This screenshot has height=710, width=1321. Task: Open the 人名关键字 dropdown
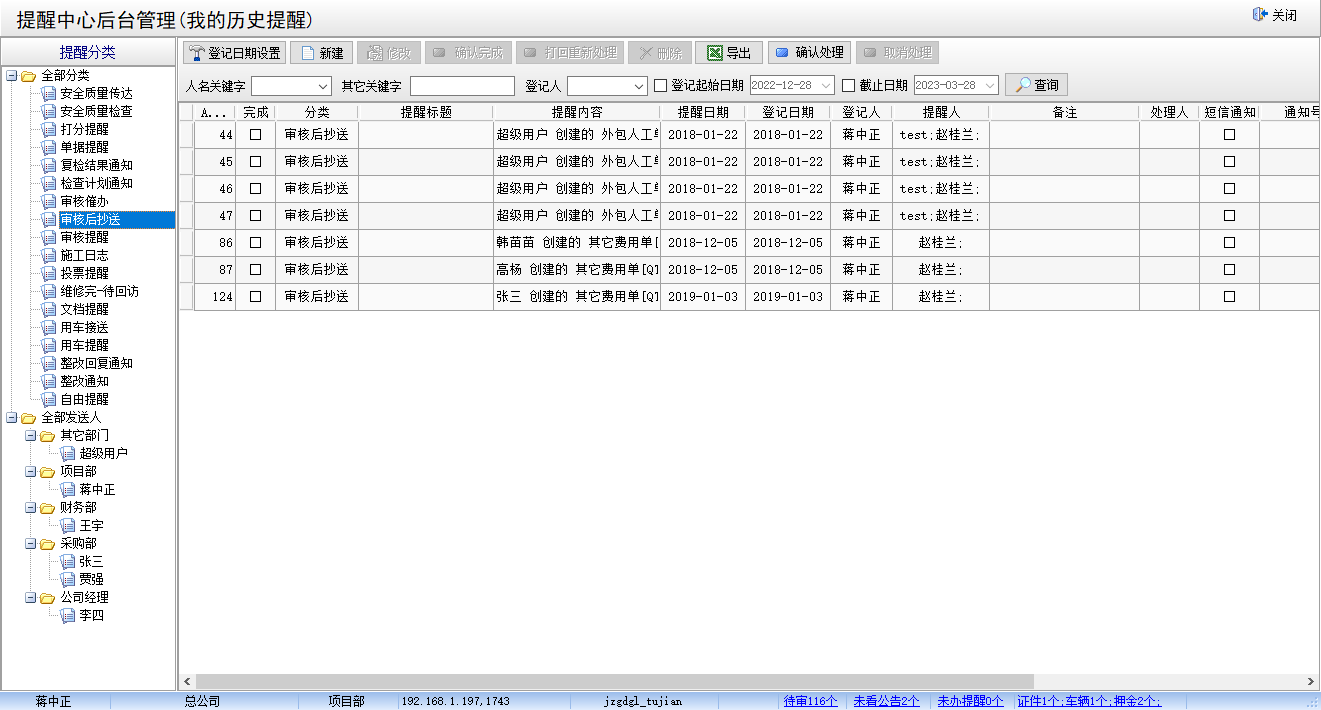pos(322,86)
